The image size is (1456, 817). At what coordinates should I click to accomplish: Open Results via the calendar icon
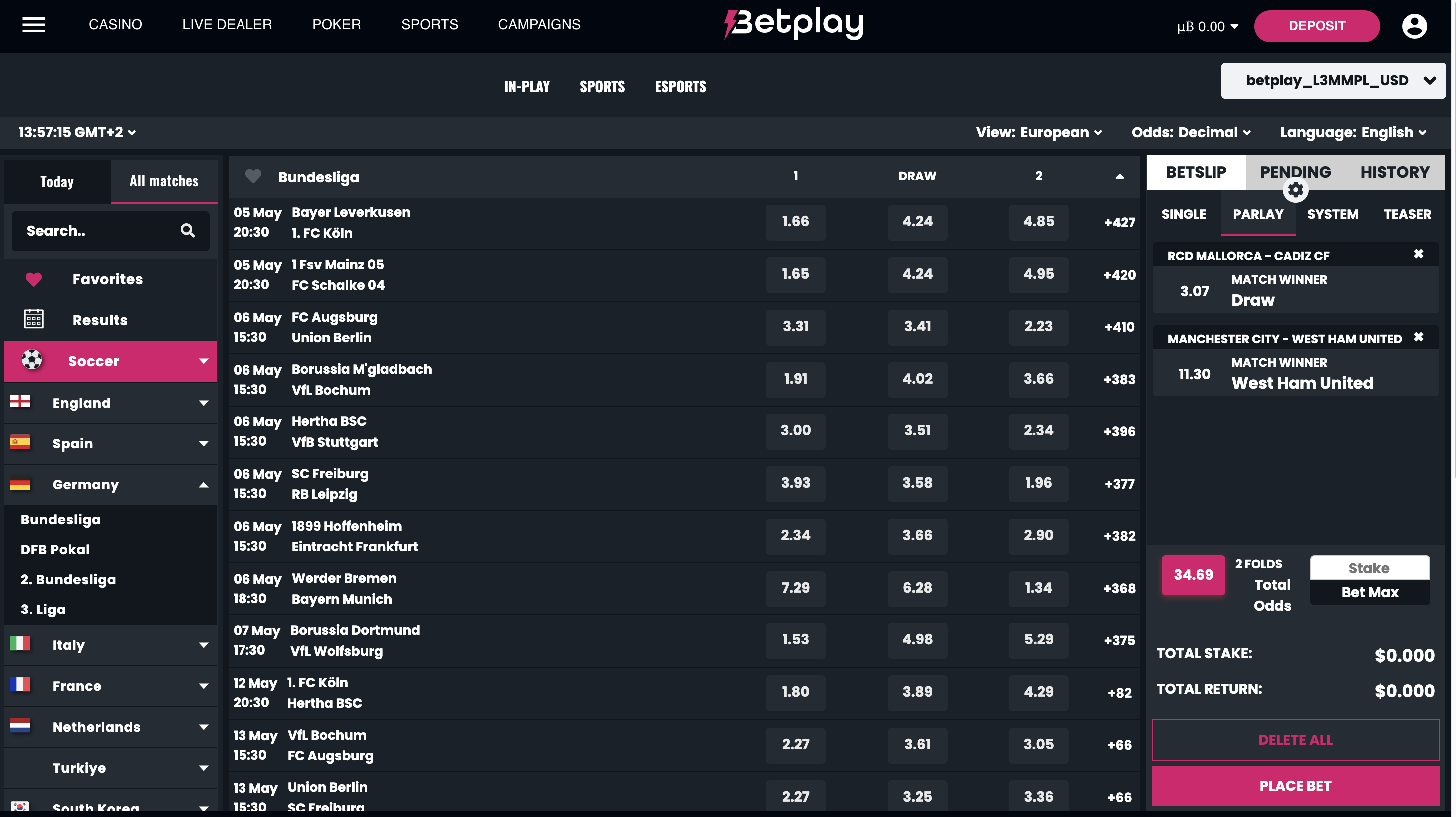[x=34, y=319]
